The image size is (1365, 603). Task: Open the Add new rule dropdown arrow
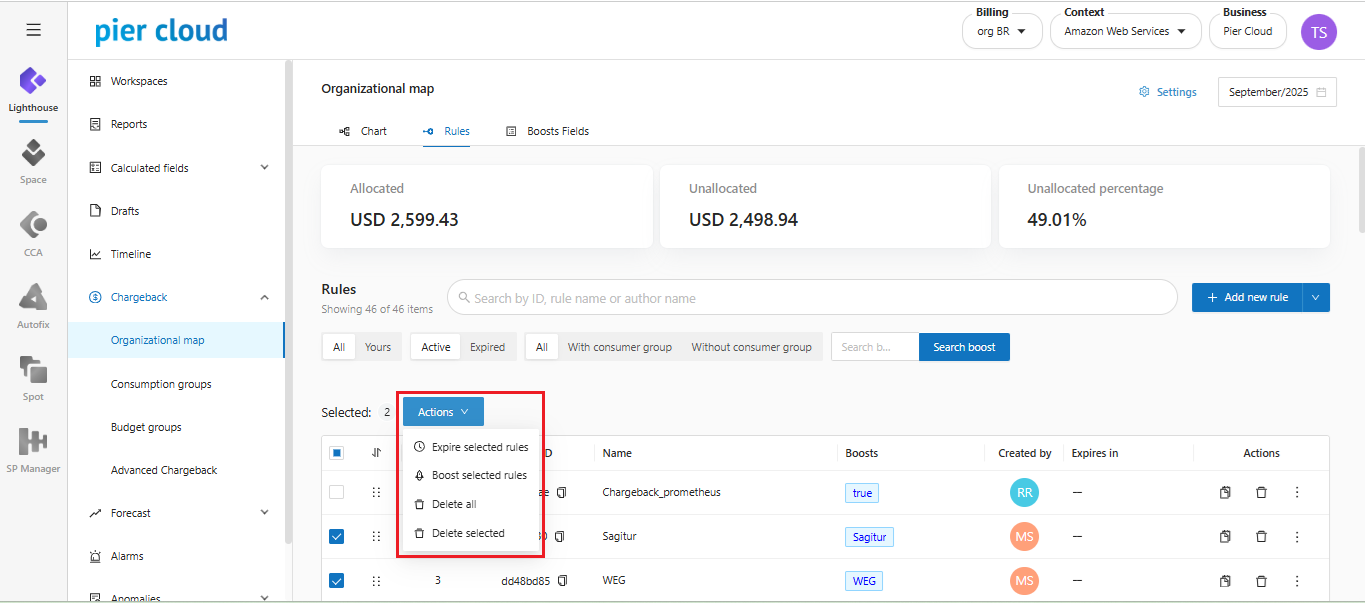(1316, 297)
